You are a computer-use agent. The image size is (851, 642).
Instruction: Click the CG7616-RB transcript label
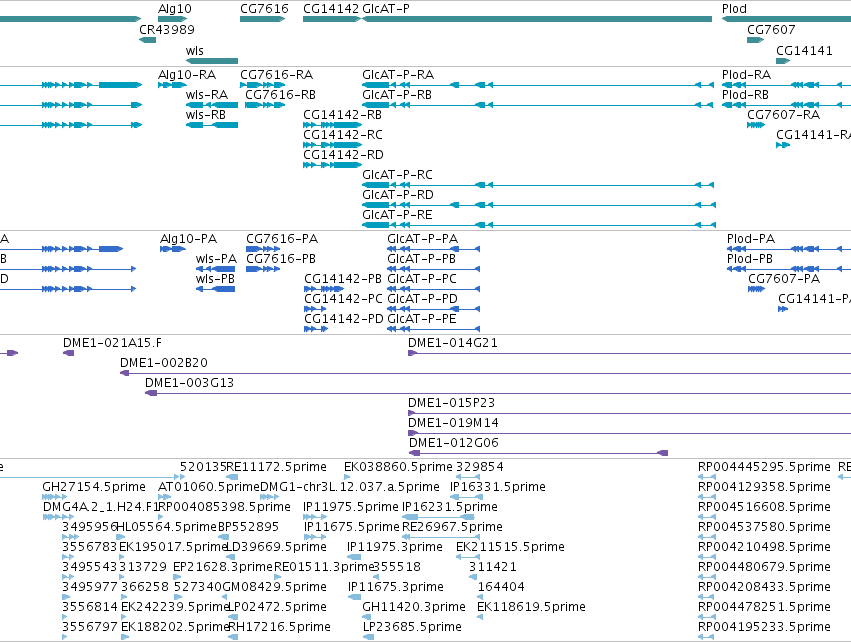281,94
